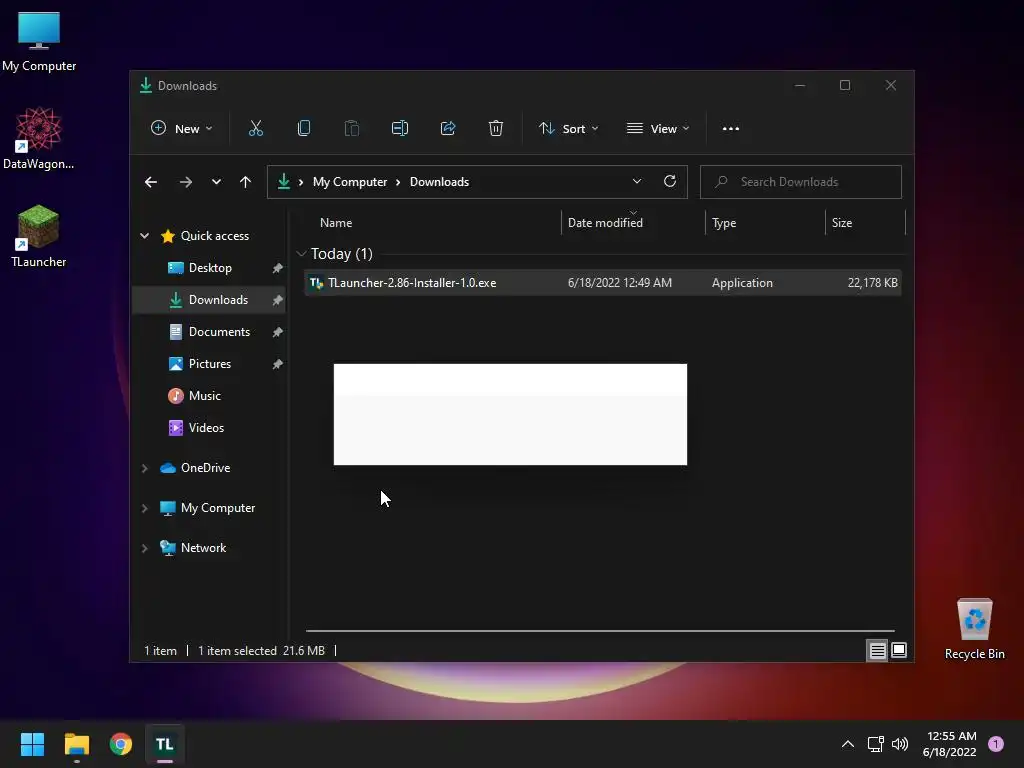Open the New item menu
Screen dimensions: 1024x768
point(182,129)
